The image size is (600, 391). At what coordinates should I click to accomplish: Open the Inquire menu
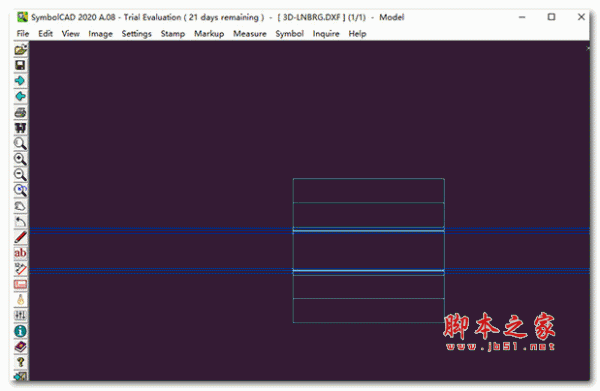tap(326, 34)
